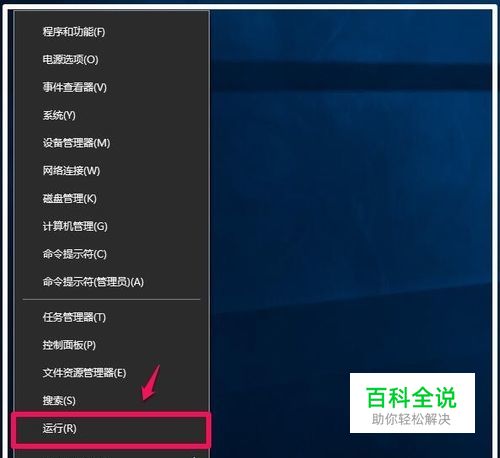500x458 pixels.
Task: Select 电源选项(O) menu entry
Action: click(111, 60)
